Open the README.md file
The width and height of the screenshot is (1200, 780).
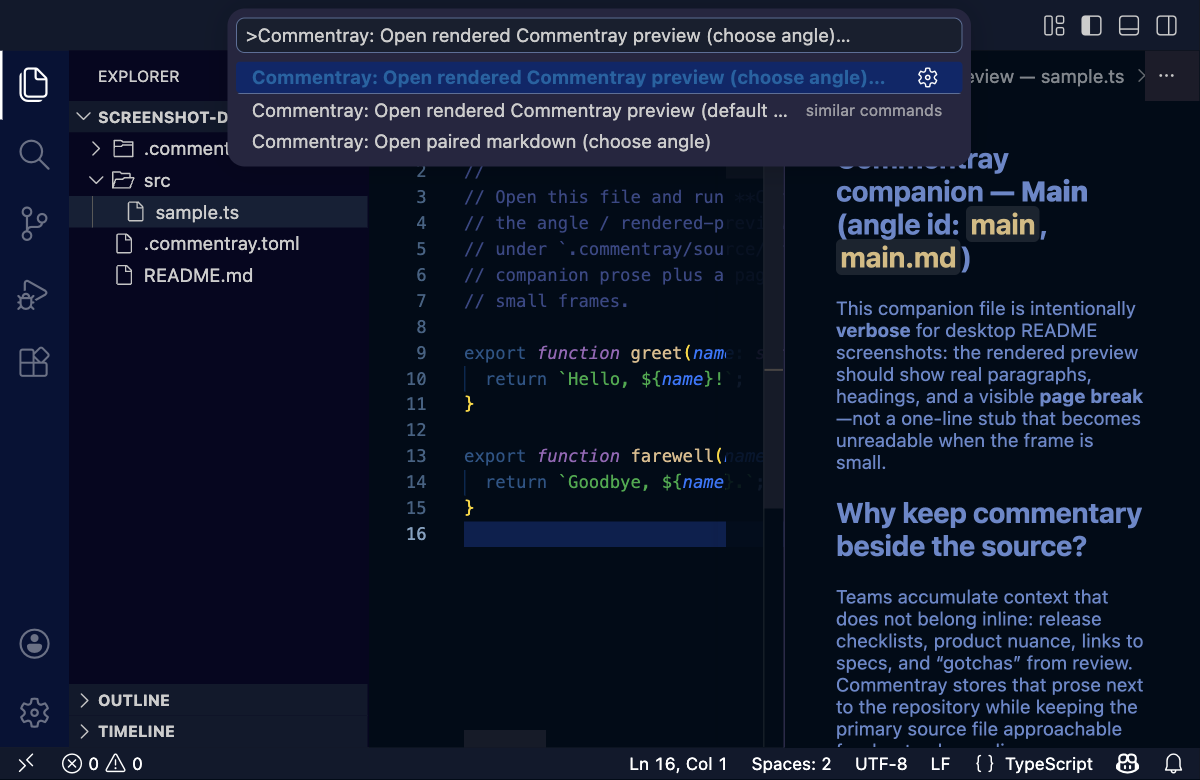(x=219, y=275)
